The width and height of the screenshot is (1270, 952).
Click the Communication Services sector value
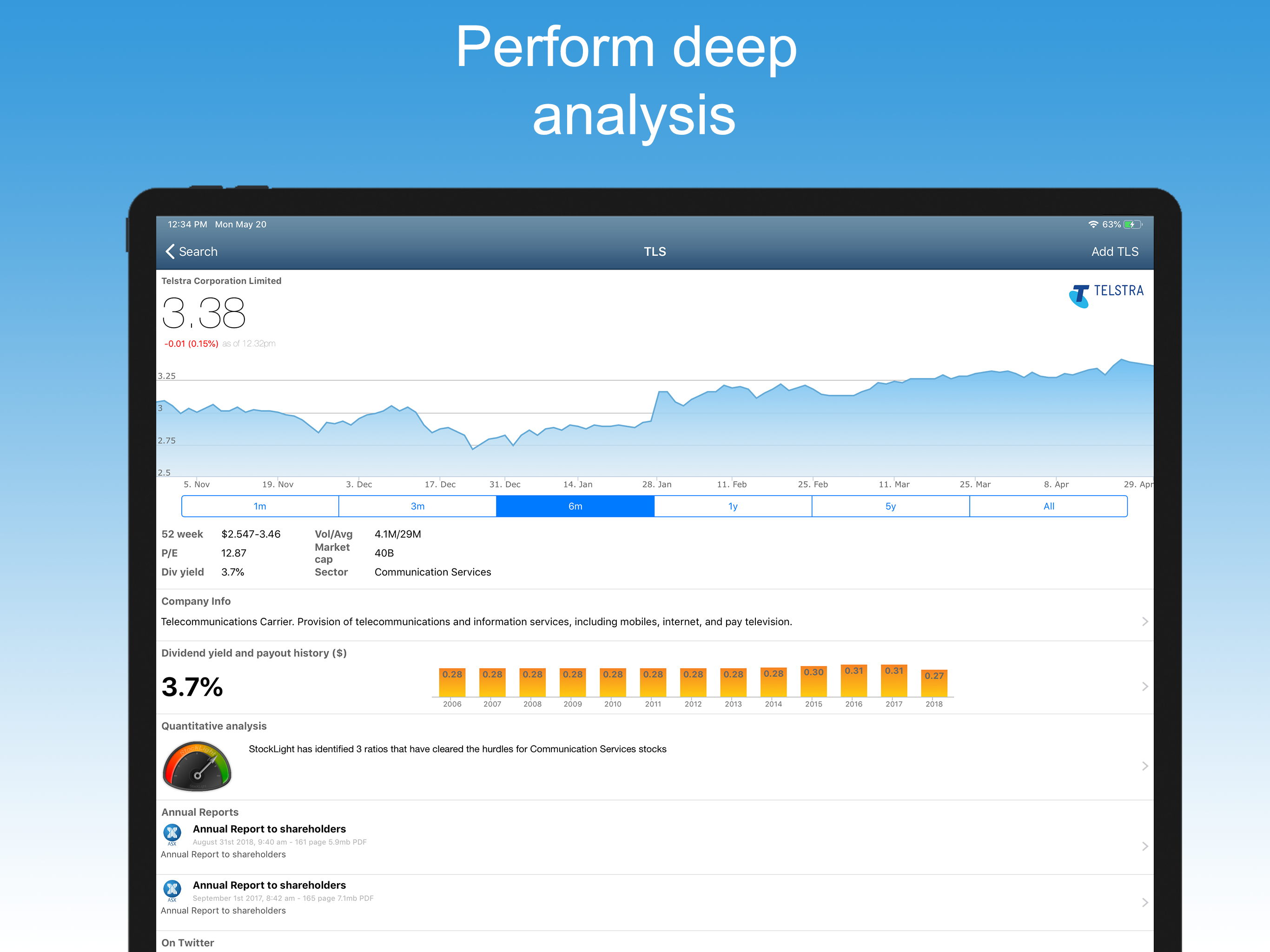tap(432, 572)
